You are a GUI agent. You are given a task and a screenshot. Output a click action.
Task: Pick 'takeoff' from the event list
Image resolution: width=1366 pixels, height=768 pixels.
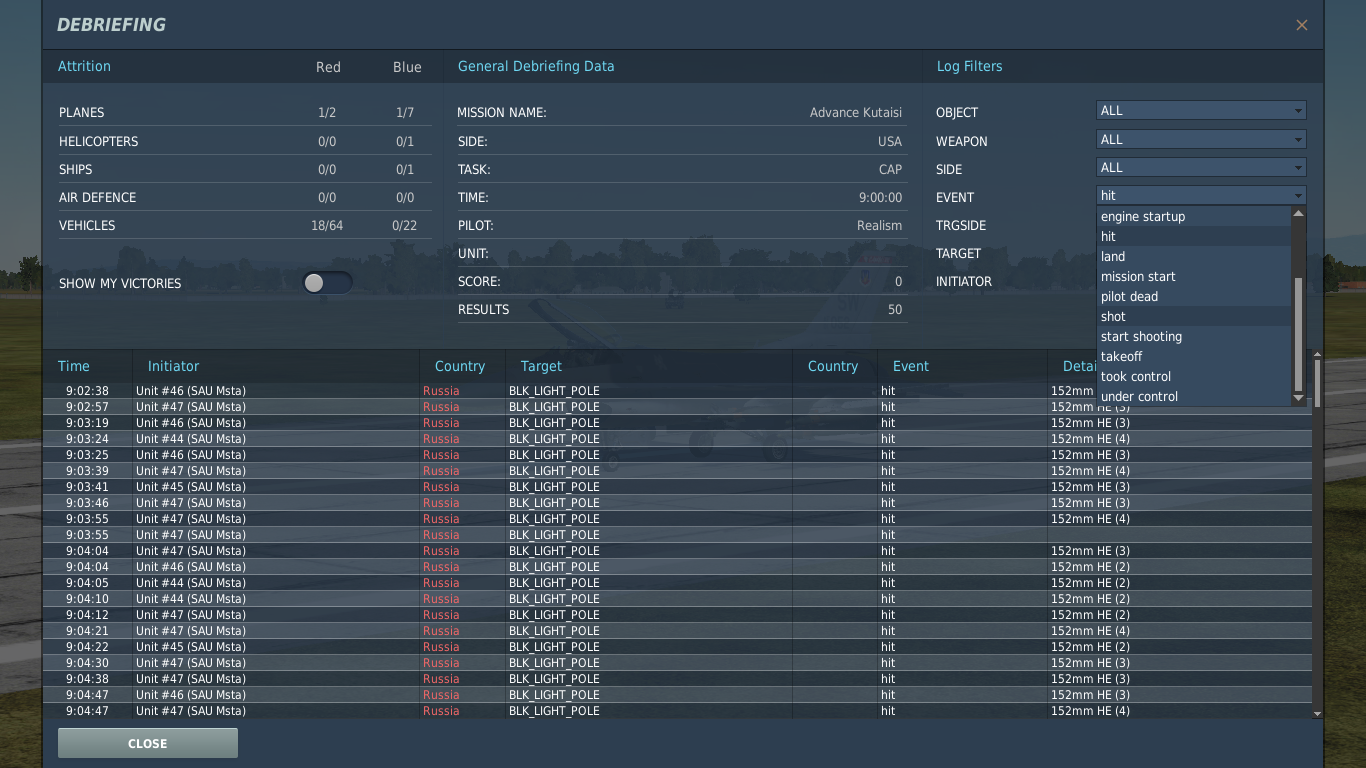(x=1194, y=356)
